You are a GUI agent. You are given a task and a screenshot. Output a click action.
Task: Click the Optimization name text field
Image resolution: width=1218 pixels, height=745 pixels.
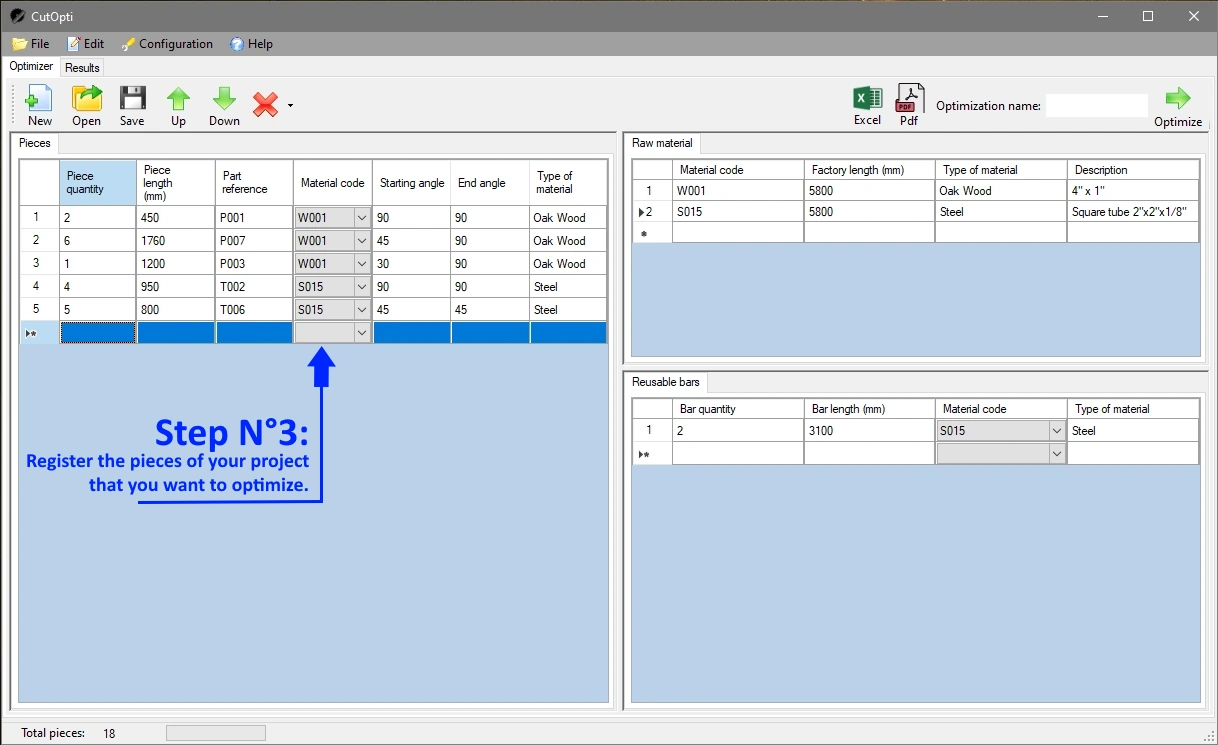coord(1096,106)
